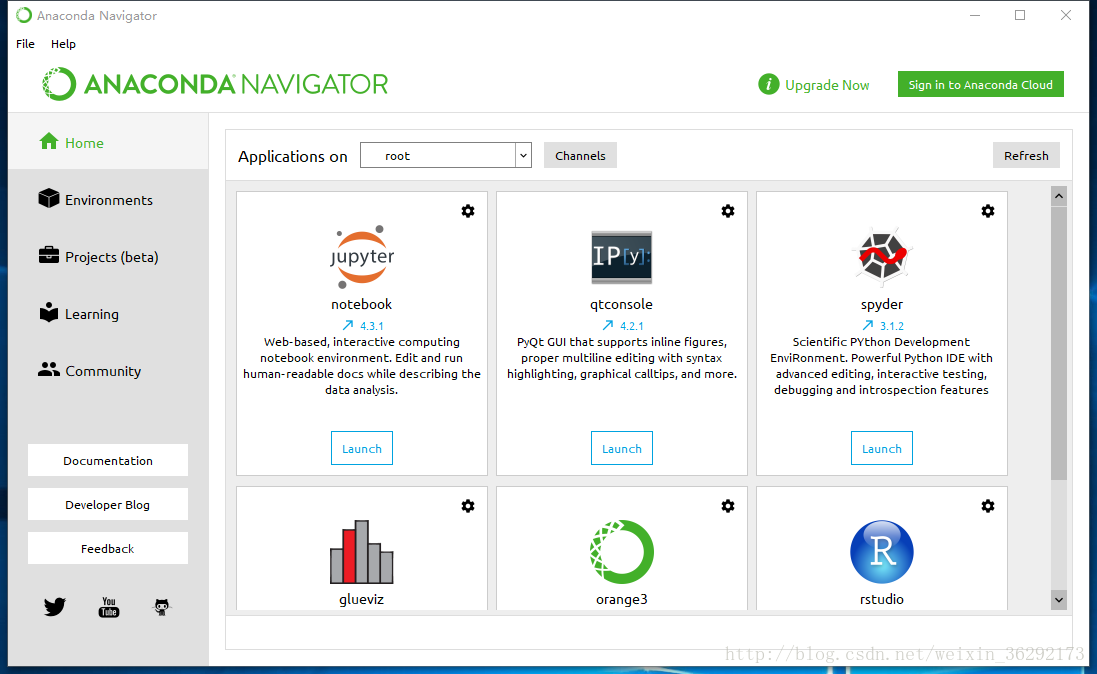Open the Developer Blog button

point(108,505)
